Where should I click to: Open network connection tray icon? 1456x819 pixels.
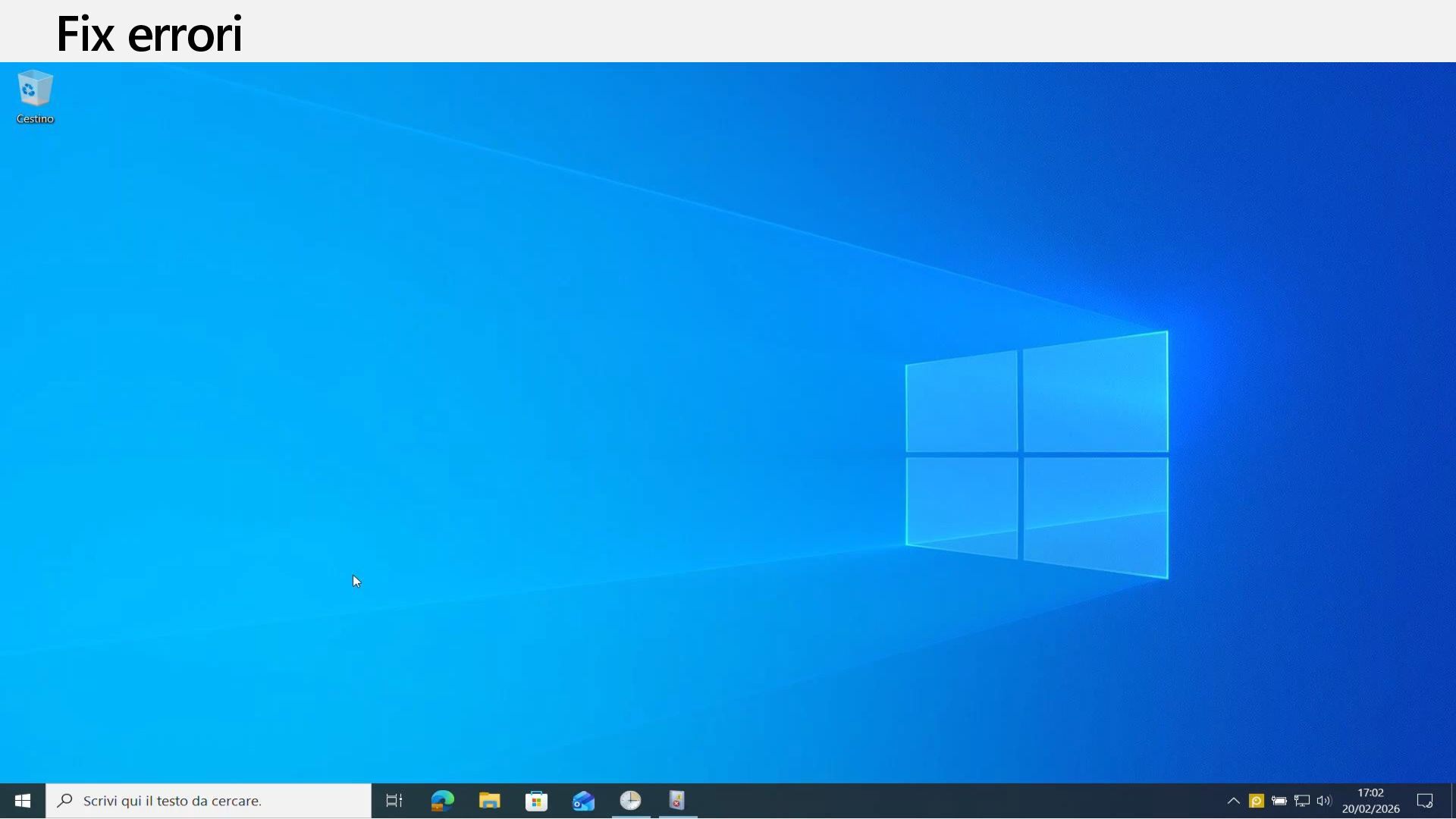(x=1301, y=801)
